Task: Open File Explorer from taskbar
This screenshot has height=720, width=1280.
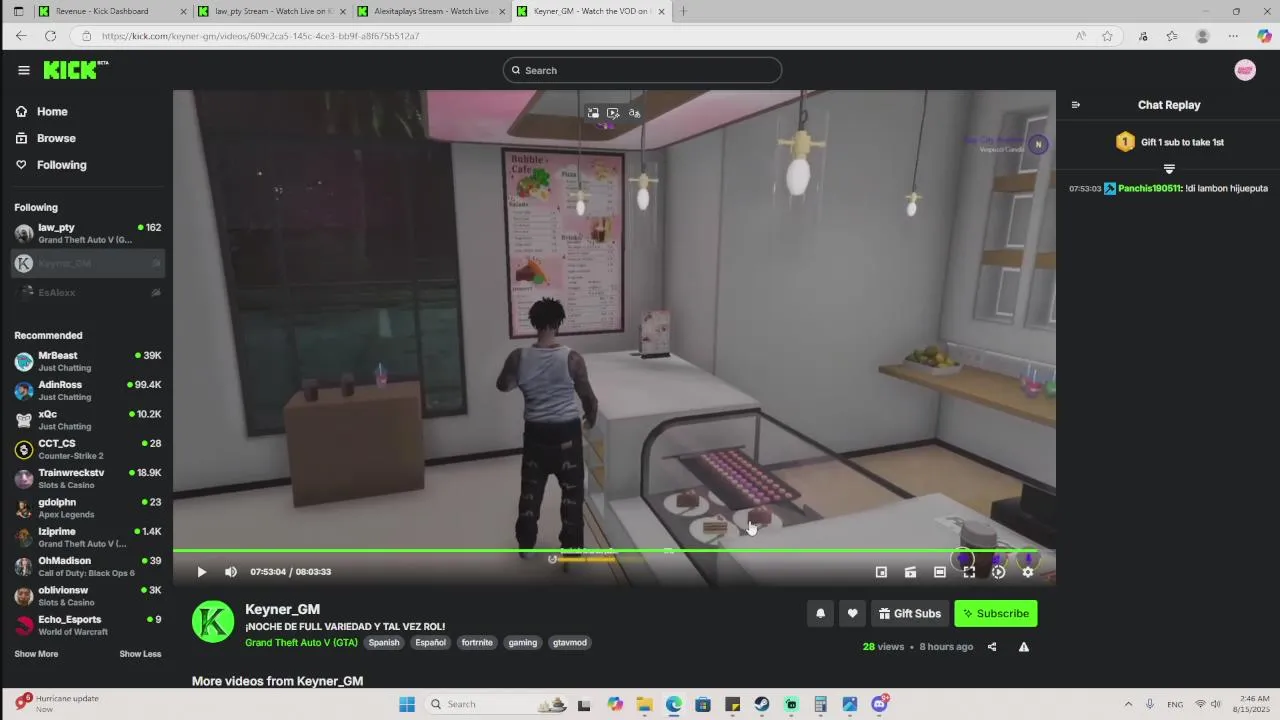Action: [644, 704]
